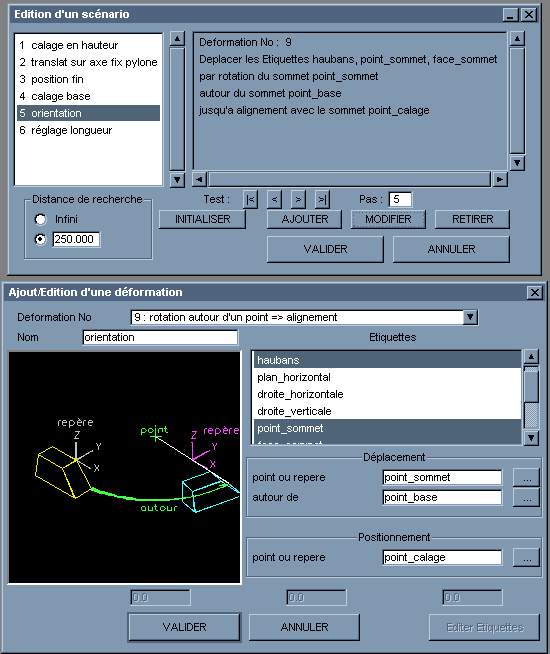Jump to last test step button
This screenshot has height=654, width=550.
coord(322,199)
